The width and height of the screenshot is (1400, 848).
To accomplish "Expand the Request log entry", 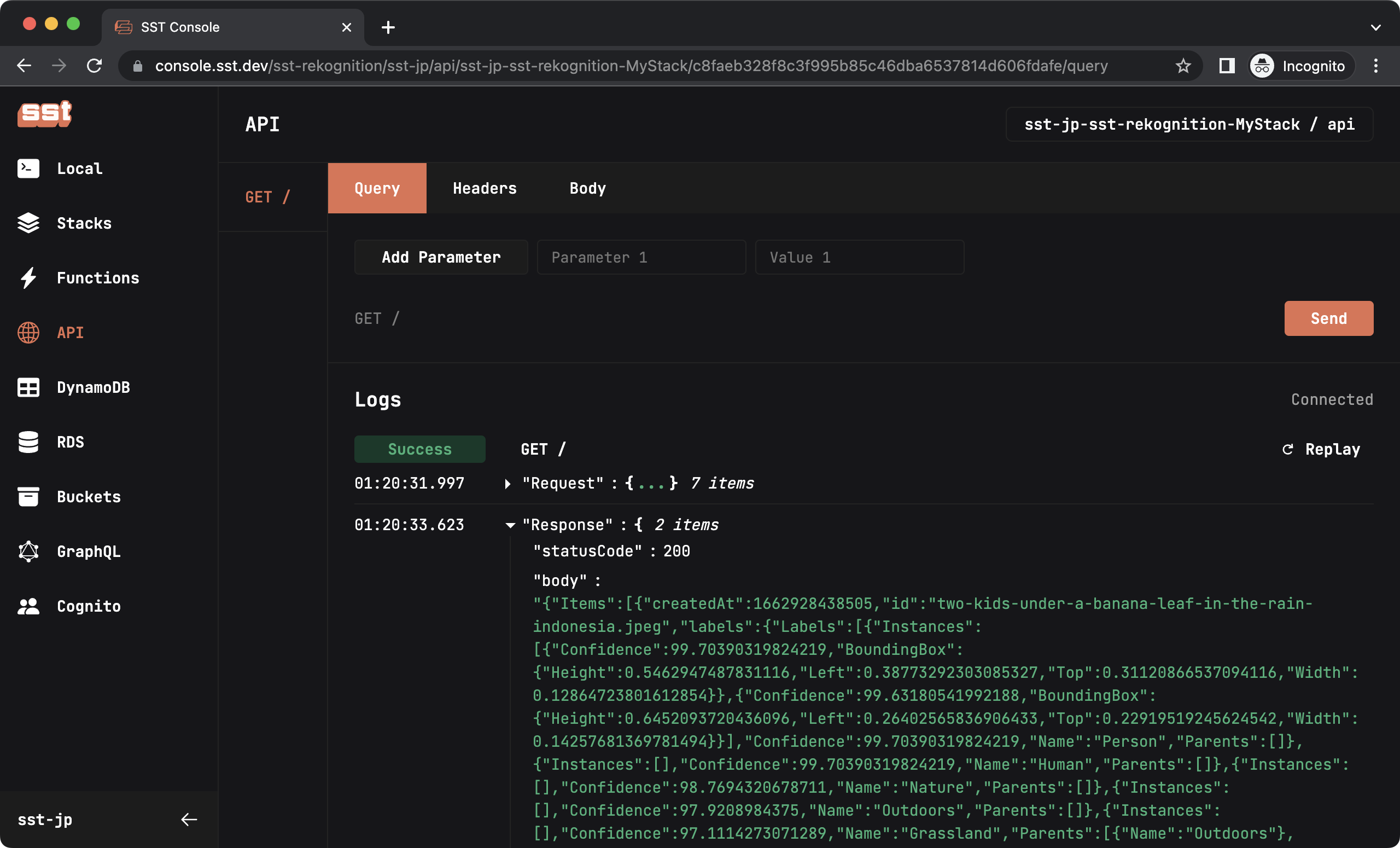I will pyautogui.click(x=507, y=484).
